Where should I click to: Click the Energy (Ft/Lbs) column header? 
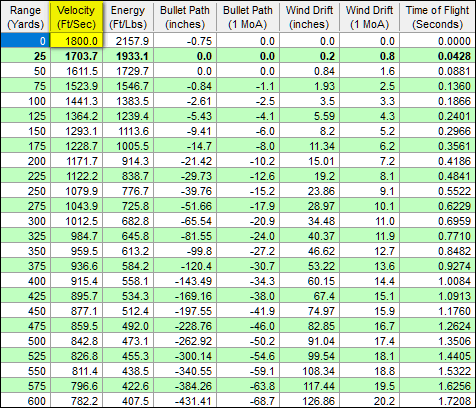(x=128, y=17)
